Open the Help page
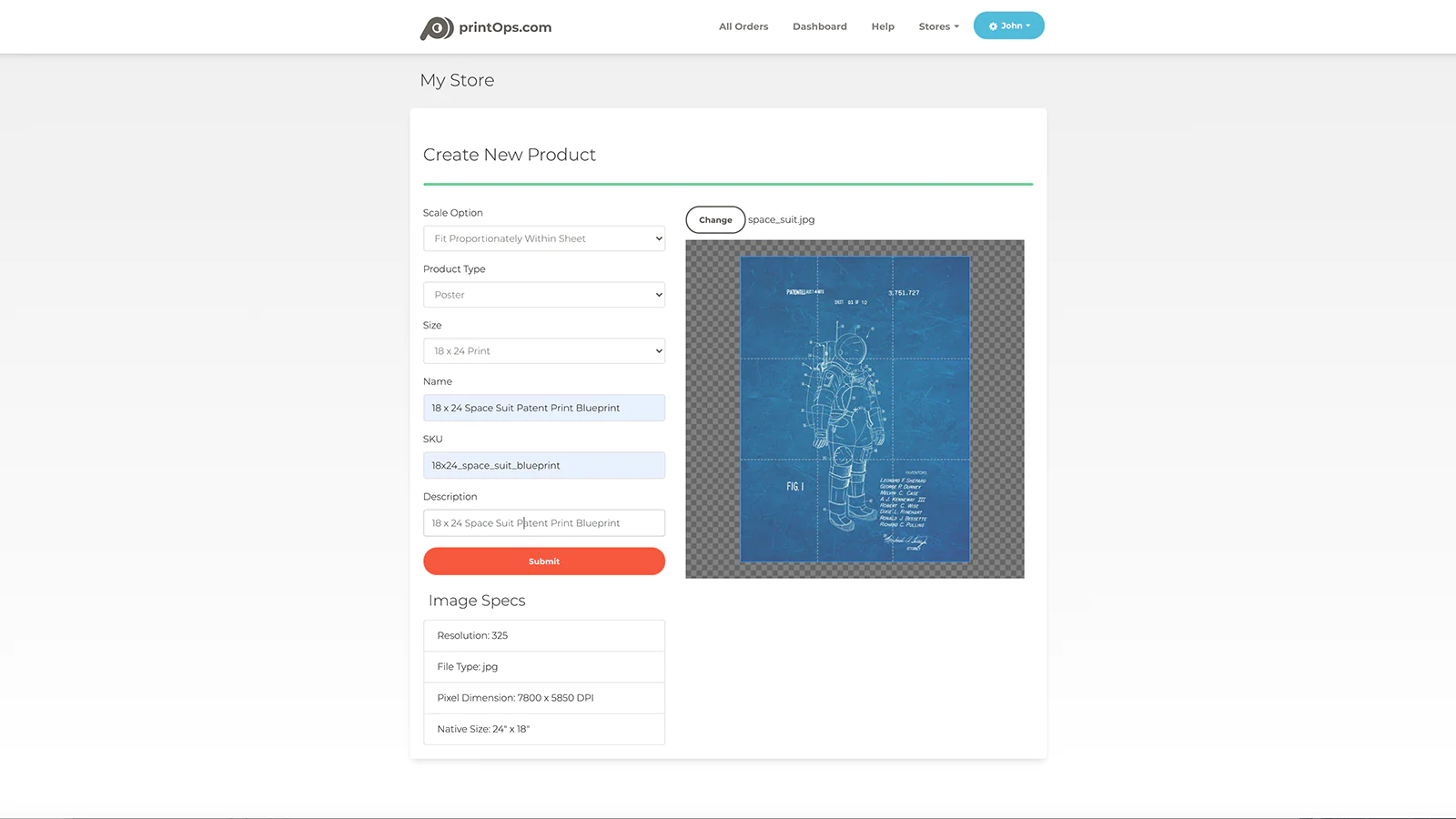The image size is (1456, 819). tap(882, 27)
